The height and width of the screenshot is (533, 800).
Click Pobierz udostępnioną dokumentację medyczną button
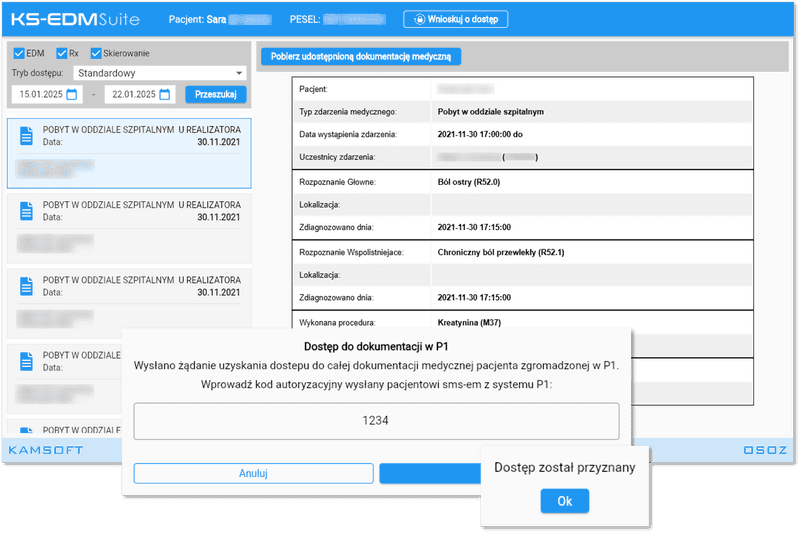[x=361, y=57]
